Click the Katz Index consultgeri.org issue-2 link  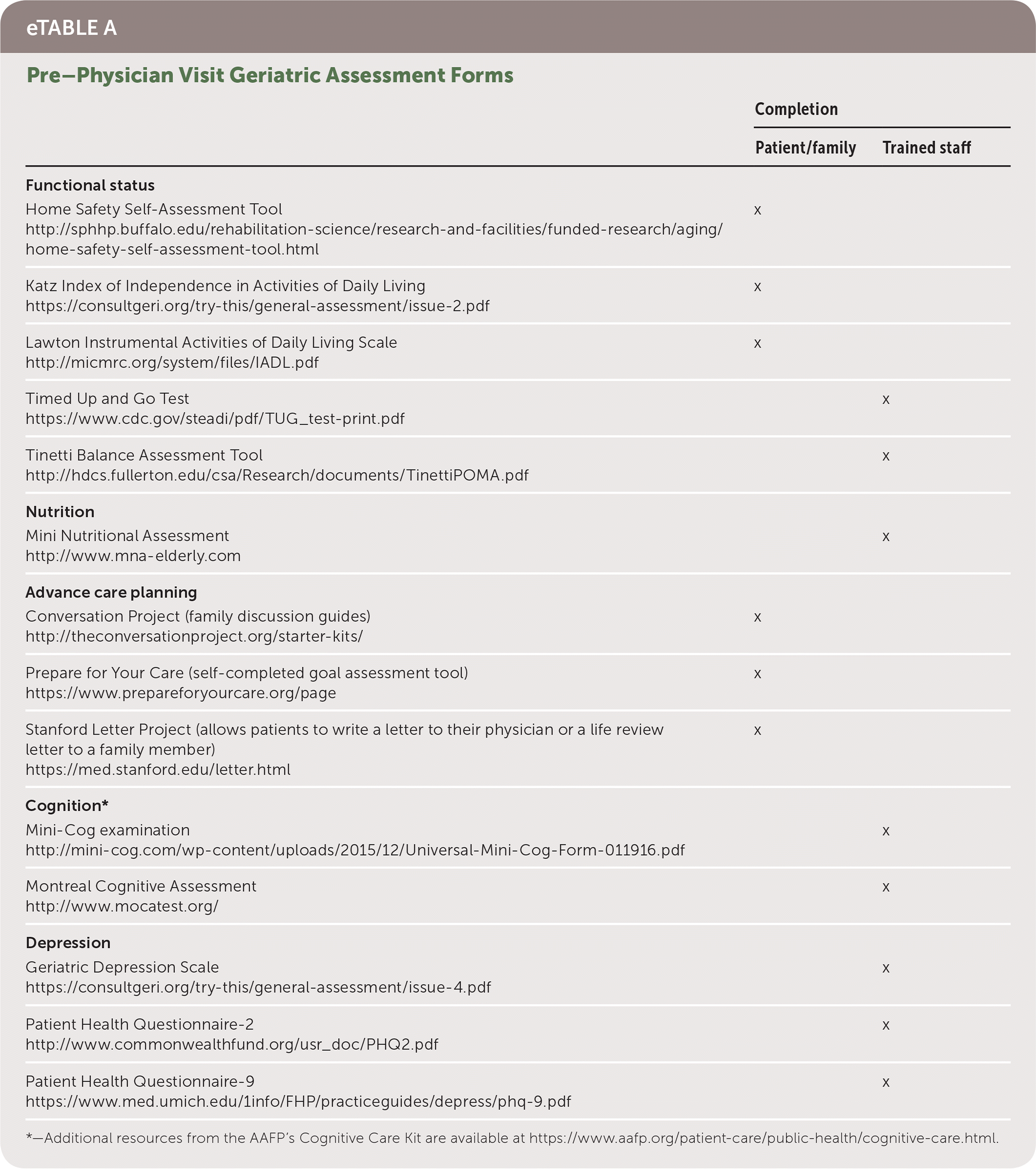(x=257, y=306)
